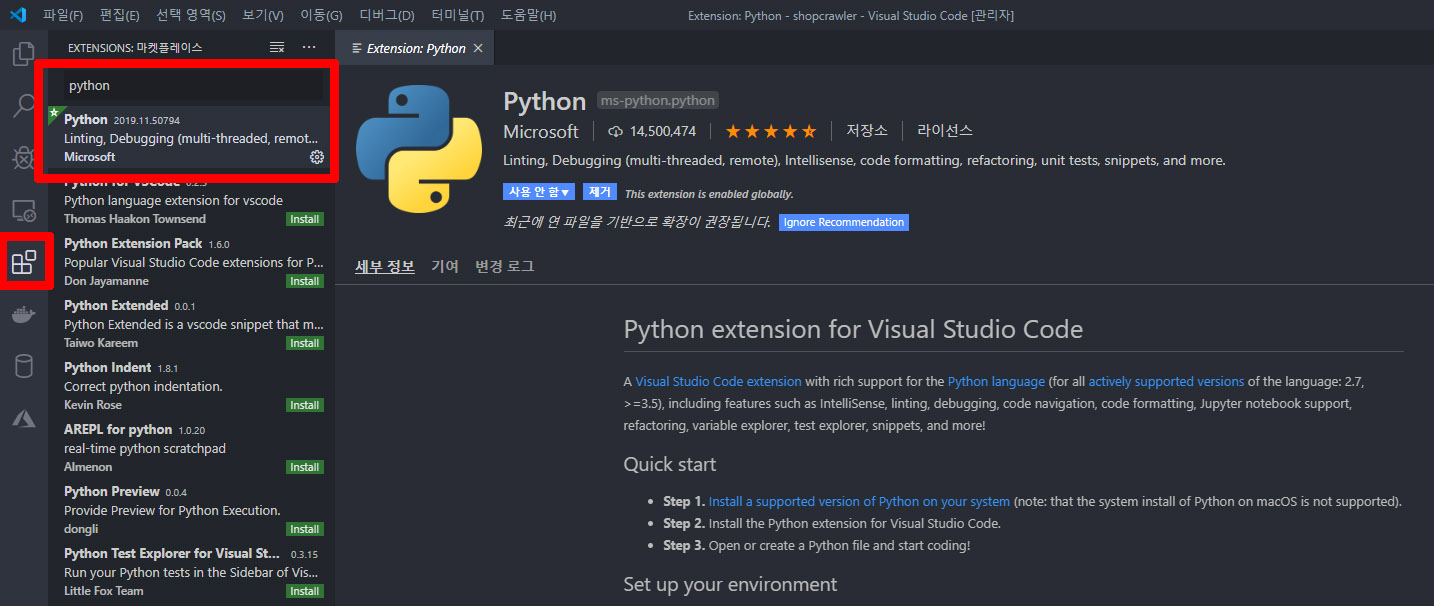Image resolution: width=1434 pixels, height=606 pixels.
Task: Open 'Install a supported version of Python' link
Action: 860,501
